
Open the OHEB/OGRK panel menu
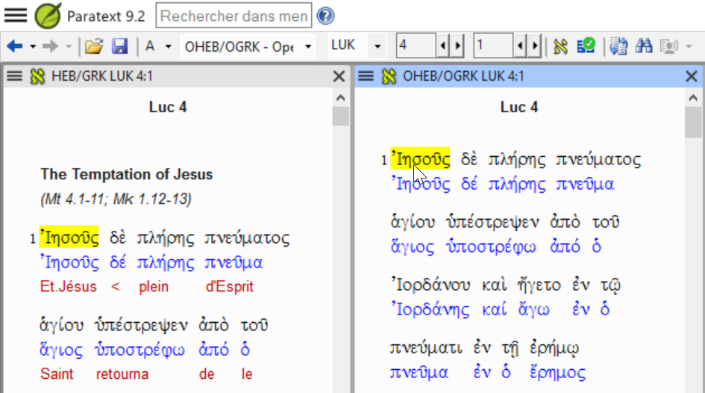366,76
